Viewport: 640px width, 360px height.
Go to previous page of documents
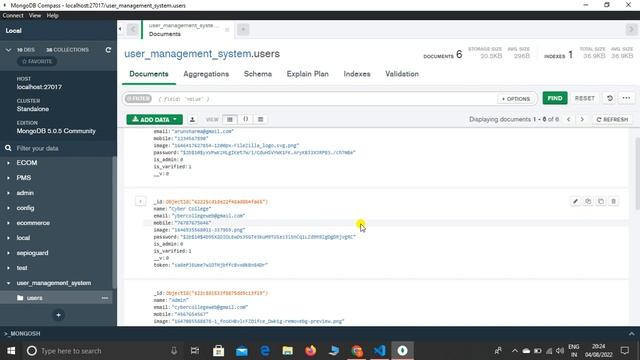(568, 120)
